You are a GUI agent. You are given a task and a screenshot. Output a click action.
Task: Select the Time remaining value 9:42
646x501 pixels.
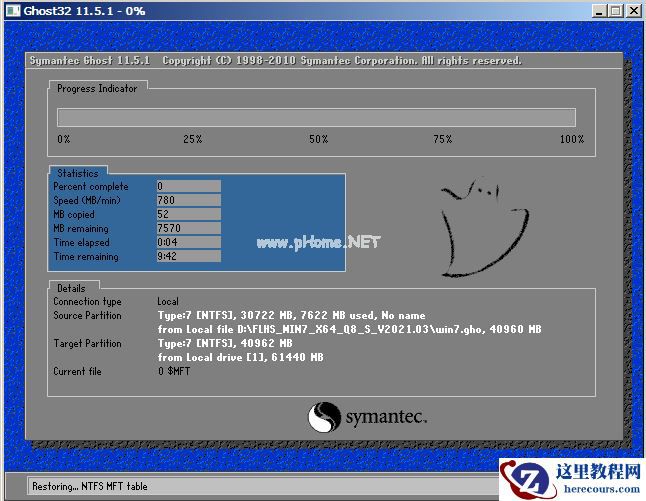(189, 256)
